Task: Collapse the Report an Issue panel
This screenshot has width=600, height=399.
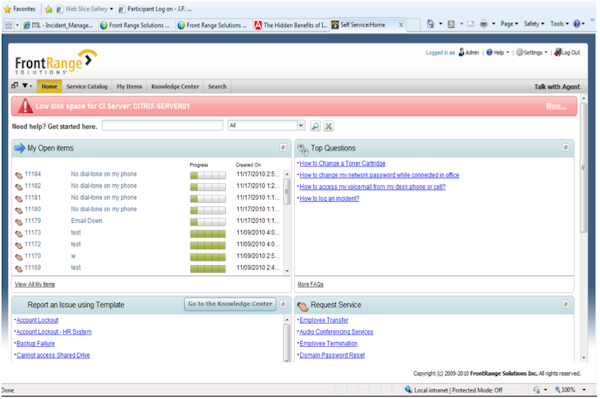Action: pyautogui.click(x=283, y=304)
